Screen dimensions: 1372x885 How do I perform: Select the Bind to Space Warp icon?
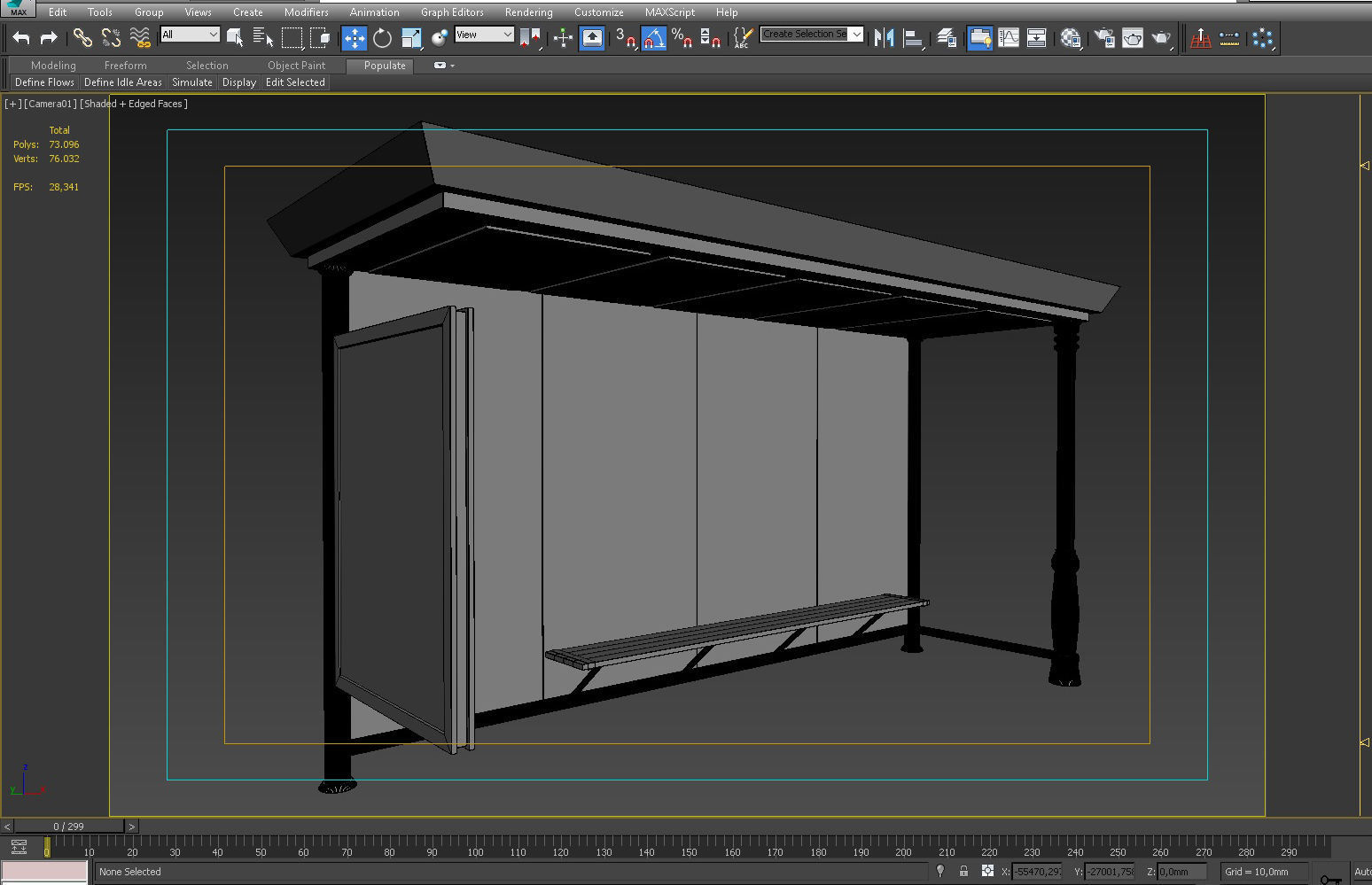pyautogui.click(x=139, y=37)
